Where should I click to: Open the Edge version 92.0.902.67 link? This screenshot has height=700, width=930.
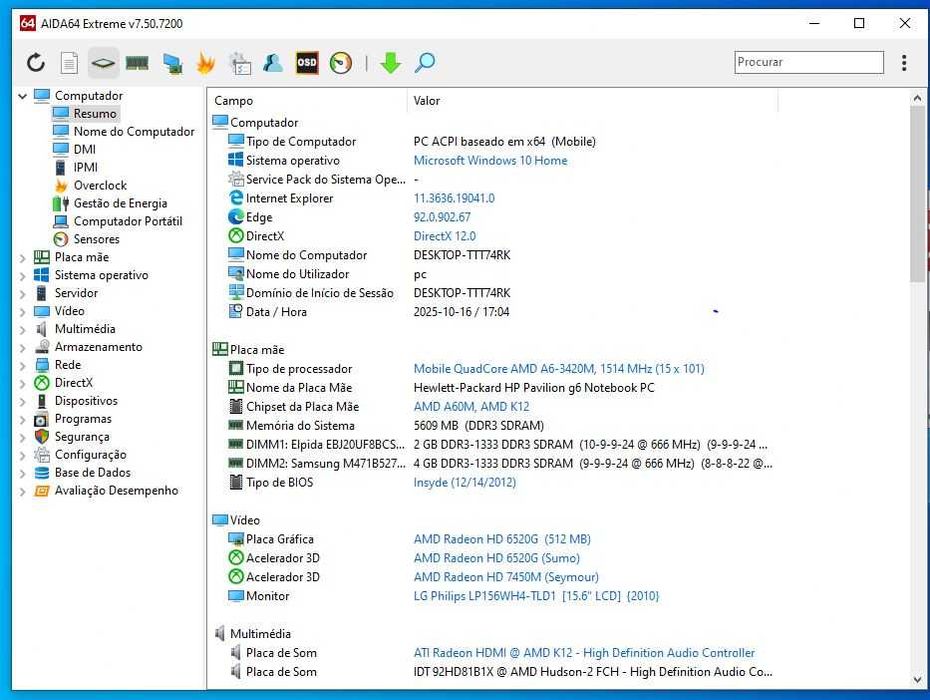pos(442,217)
